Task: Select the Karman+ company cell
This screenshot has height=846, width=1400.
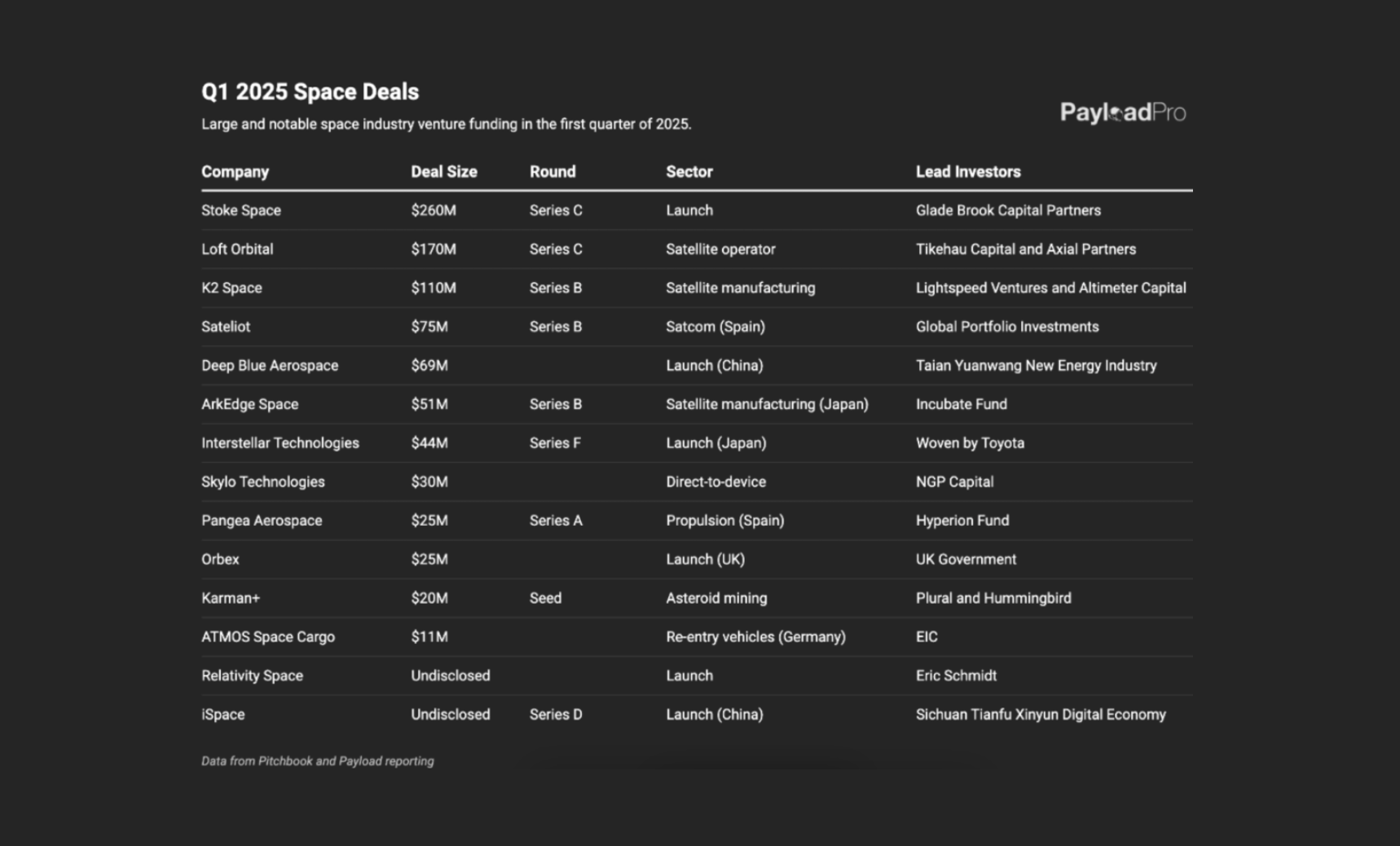Action: click(x=231, y=598)
